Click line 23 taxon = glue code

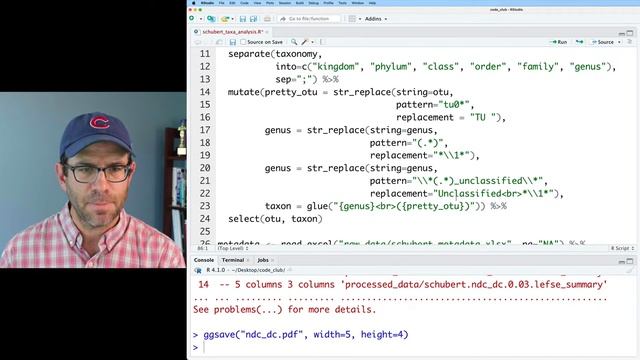pos(386,206)
